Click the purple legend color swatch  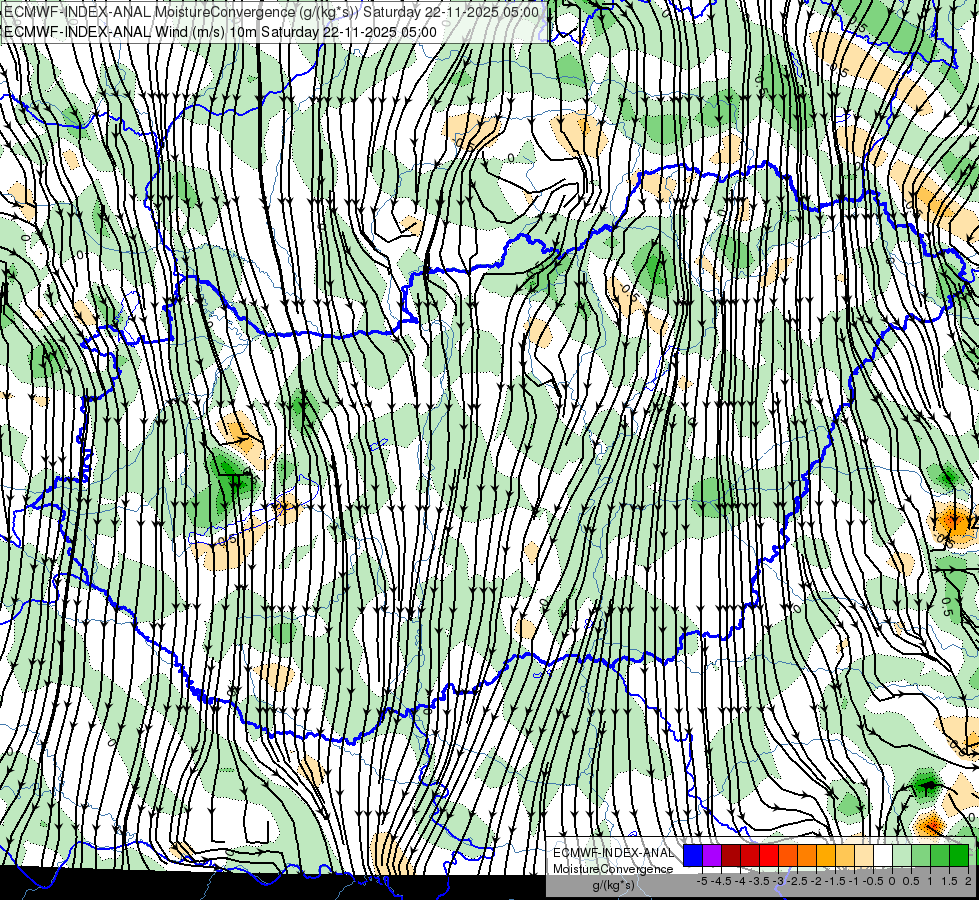(712, 855)
